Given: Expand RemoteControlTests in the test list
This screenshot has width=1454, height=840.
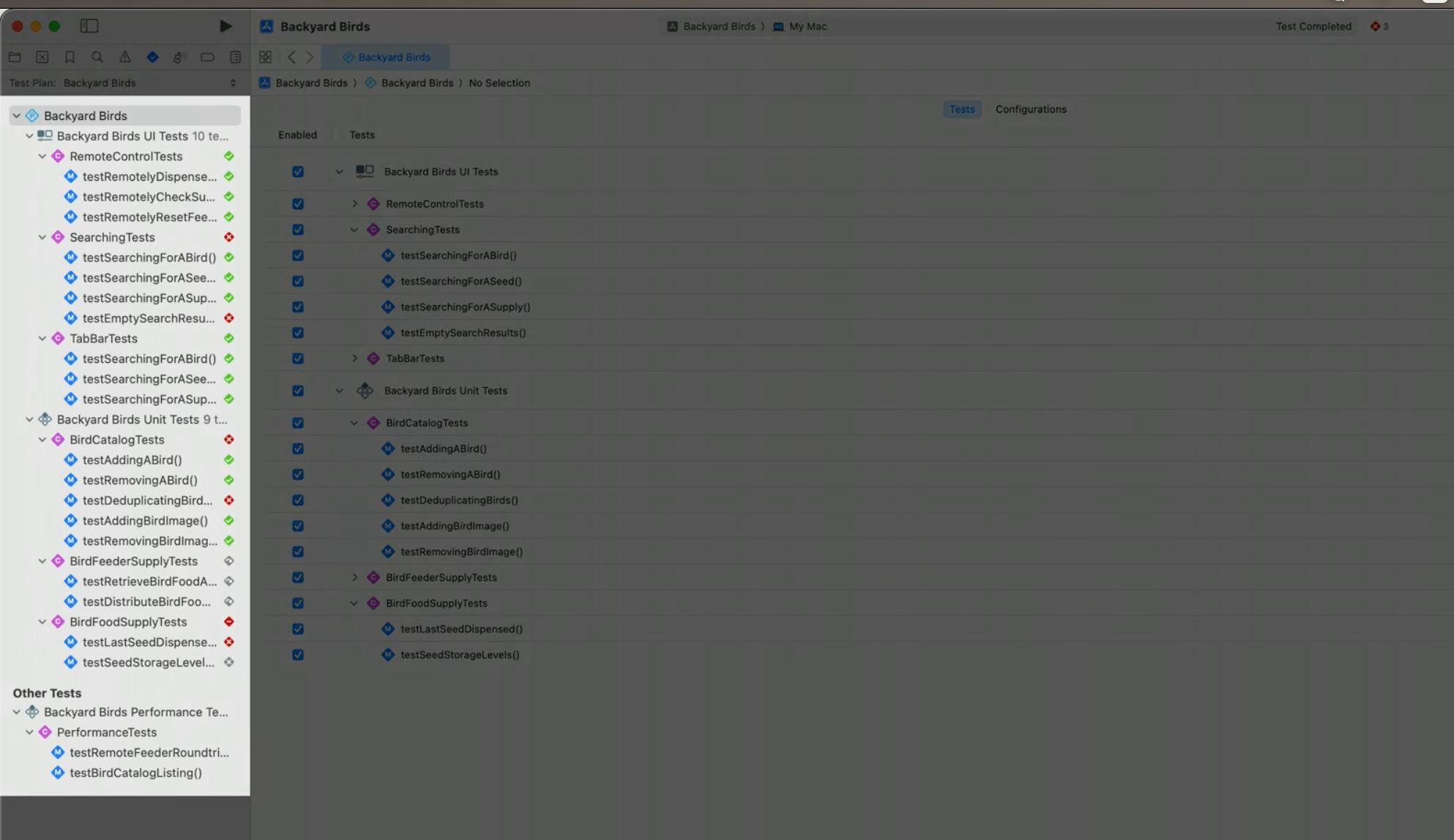Looking at the screenshot, I should [355, 203].
